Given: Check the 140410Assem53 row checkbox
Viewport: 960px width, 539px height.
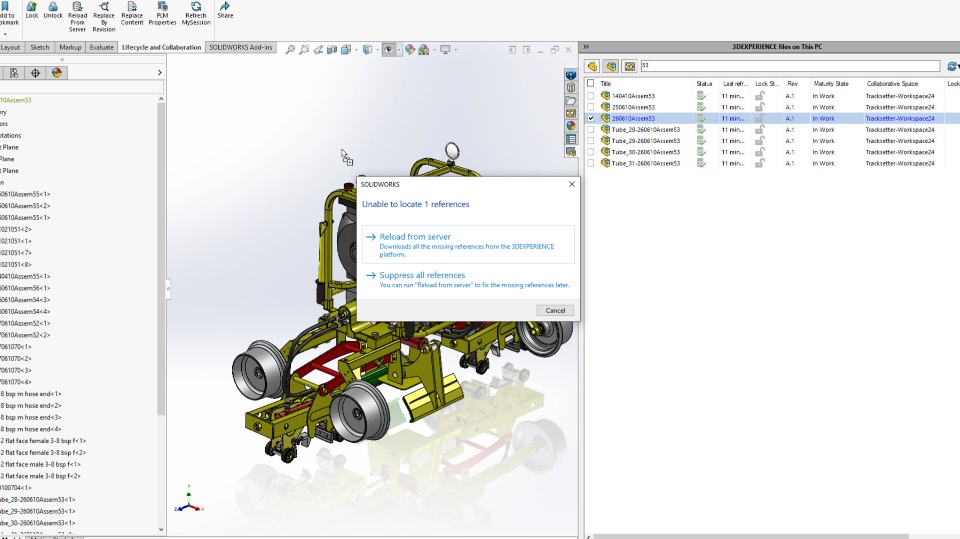Looking at the screenshot, I should point(590,96).
